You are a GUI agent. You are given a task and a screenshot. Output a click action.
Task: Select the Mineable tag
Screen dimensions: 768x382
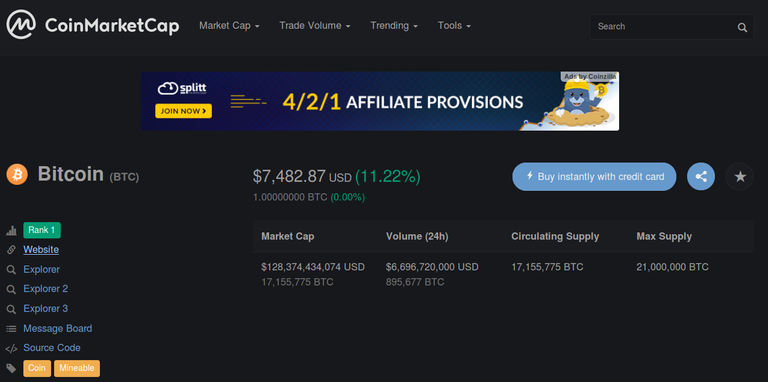77,368
